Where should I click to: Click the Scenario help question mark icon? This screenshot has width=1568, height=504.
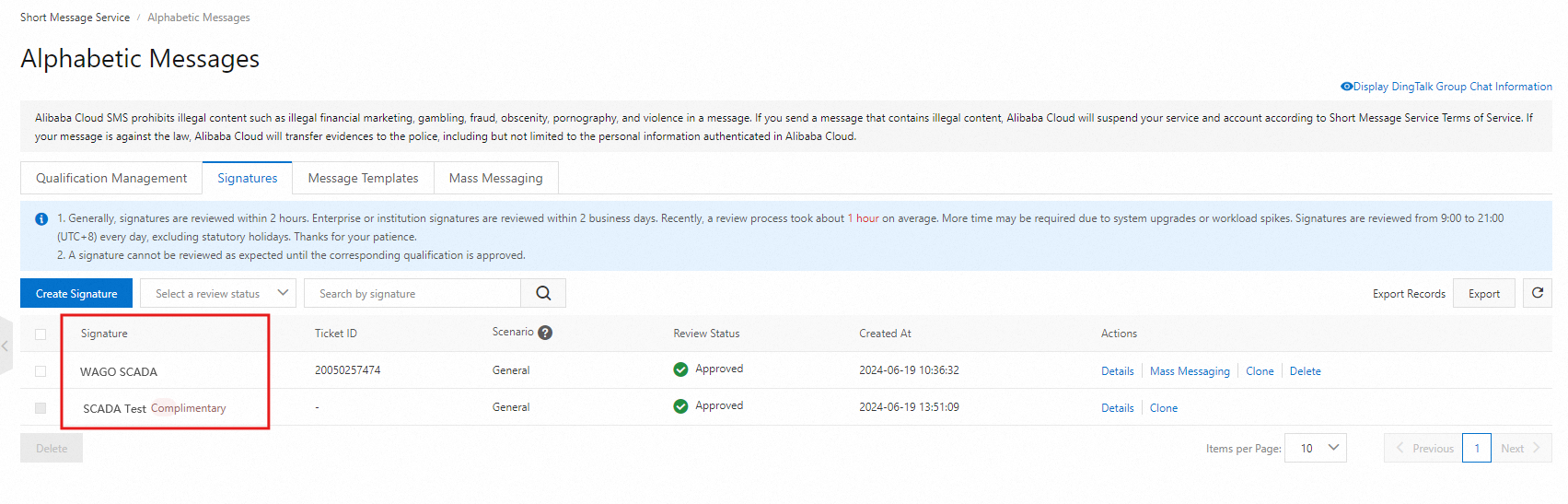(x=545, y=333)
